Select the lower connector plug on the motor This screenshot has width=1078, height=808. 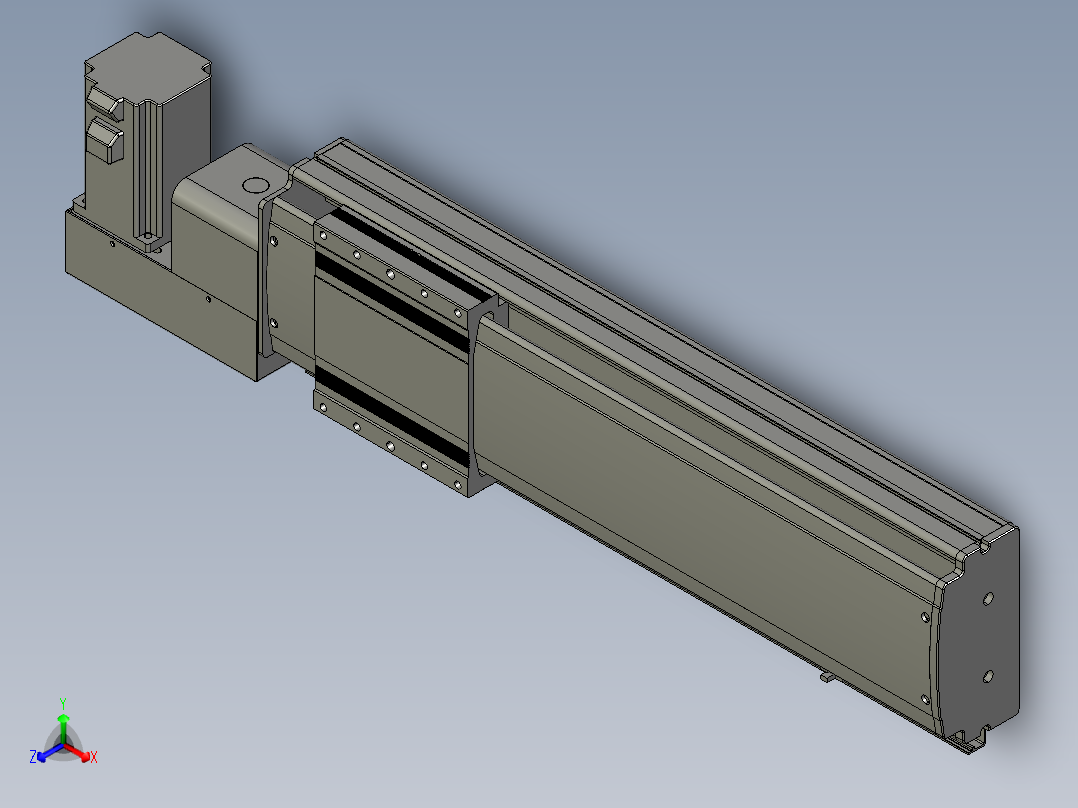point(104,140)
